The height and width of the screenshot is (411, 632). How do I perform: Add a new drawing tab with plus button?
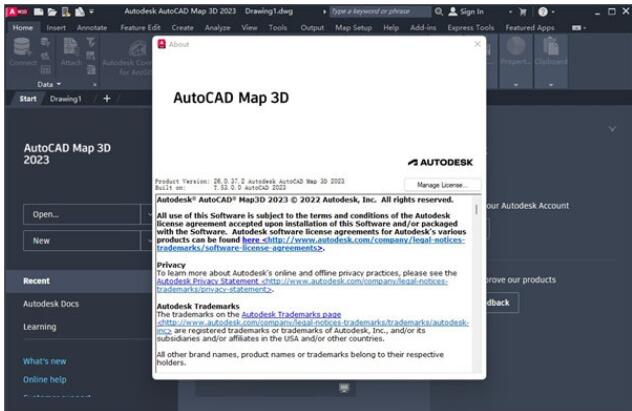(x=107, y=98)
